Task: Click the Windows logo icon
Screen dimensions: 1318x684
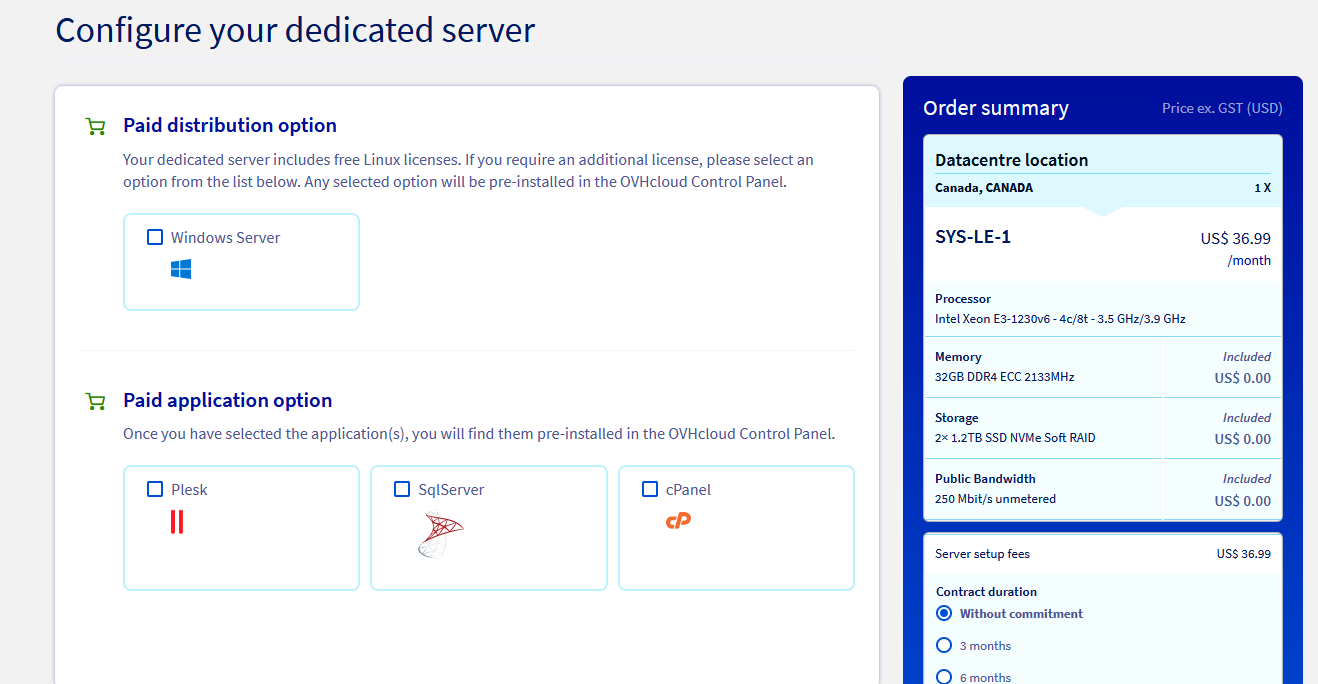Action: [x=181, y=269]
